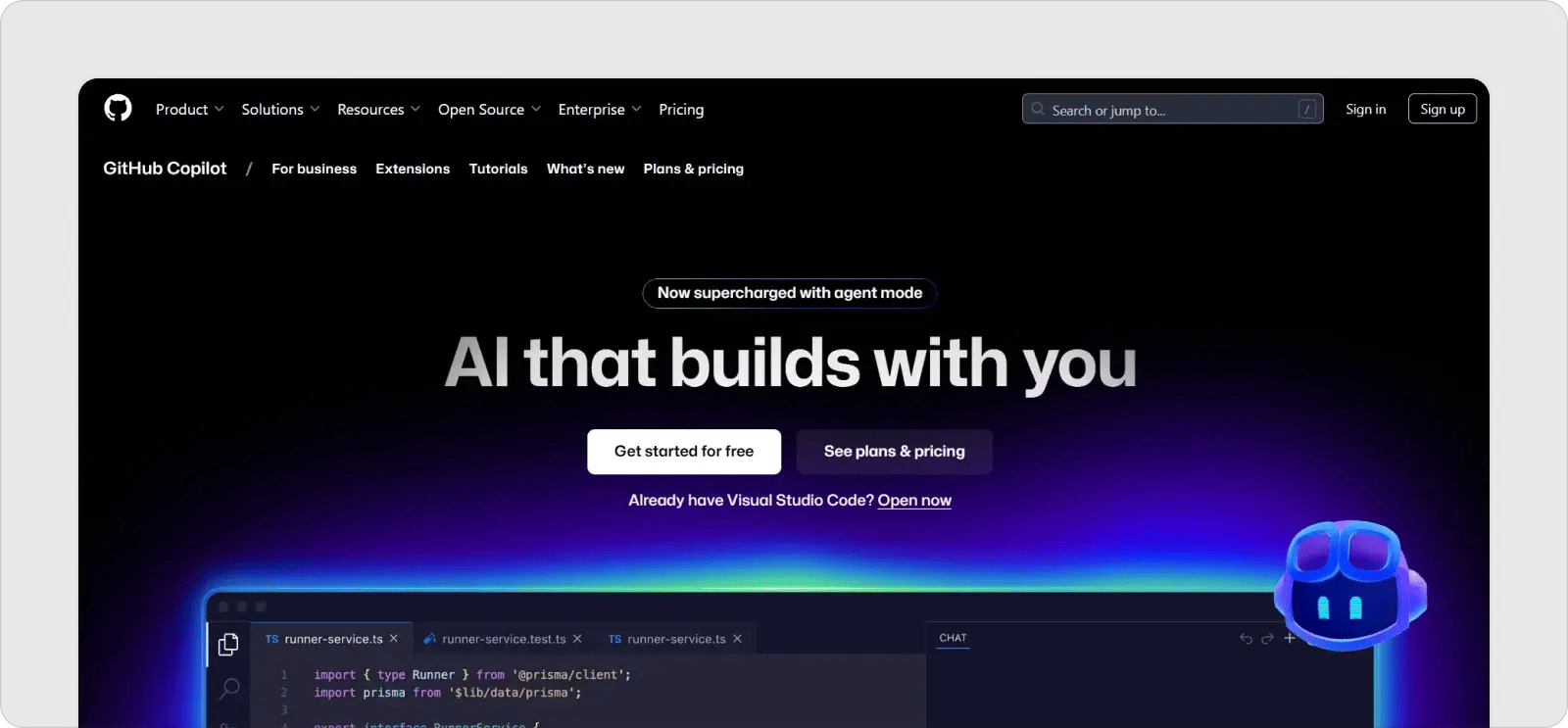Click the Open now link
This screenshot has width=1568, height=728.
pos(914,501)
